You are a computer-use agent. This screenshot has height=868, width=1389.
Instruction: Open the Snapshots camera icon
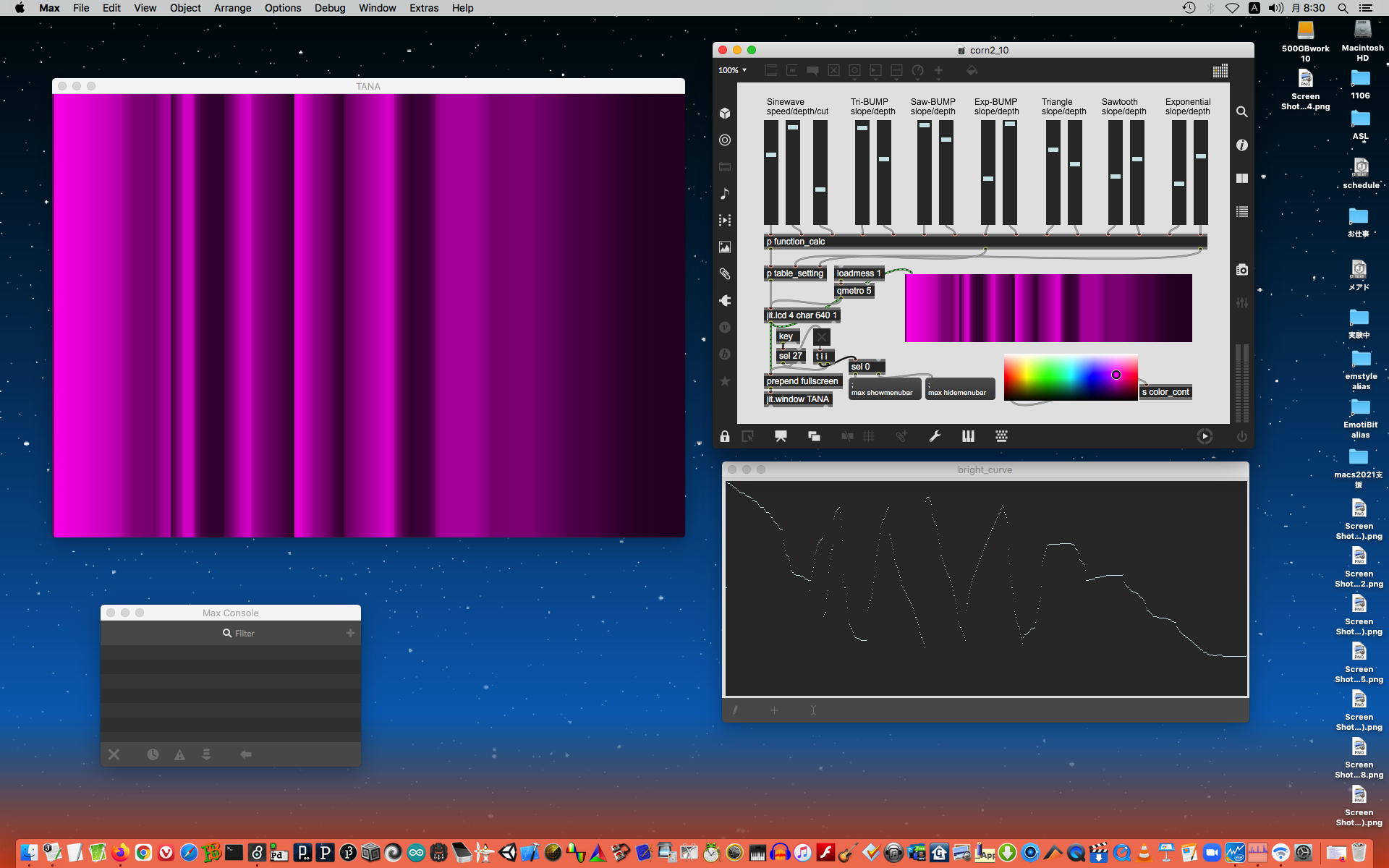1242,270
